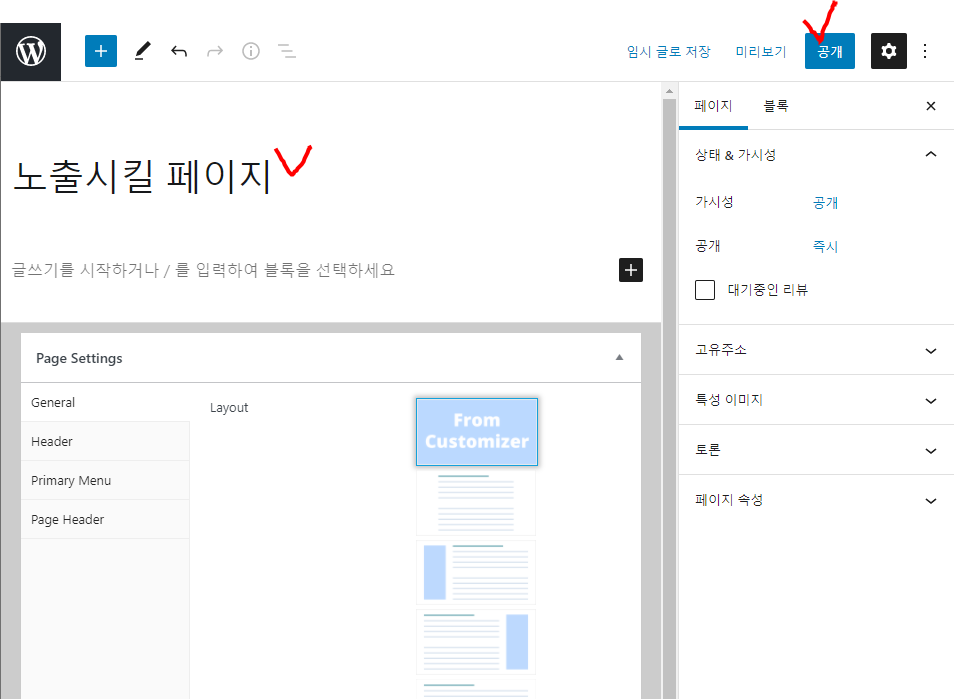The image size is (954, 699).
Task: Set publish time via 즉시 link
Action: [825, 246]
